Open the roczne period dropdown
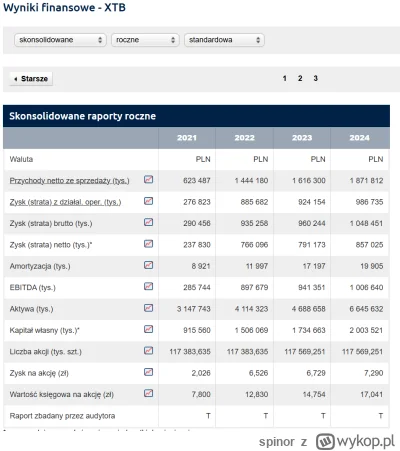Screen dimensions: 400x451 [145, 40]
